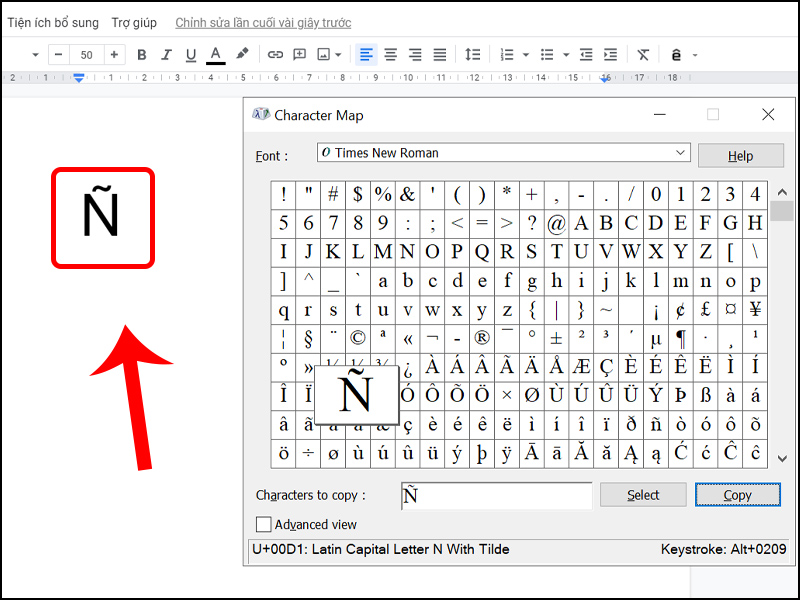Open the highlight color pen tool

pyautogui.click(x=242, y=55)
